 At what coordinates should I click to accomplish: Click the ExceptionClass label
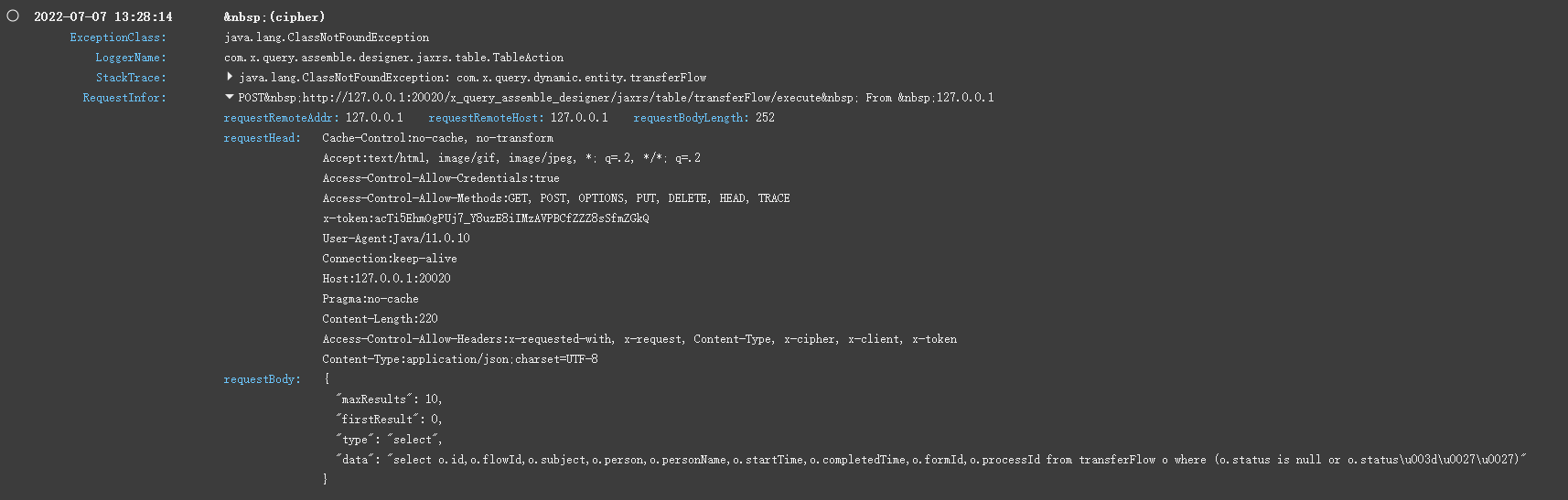click(118, 37)
